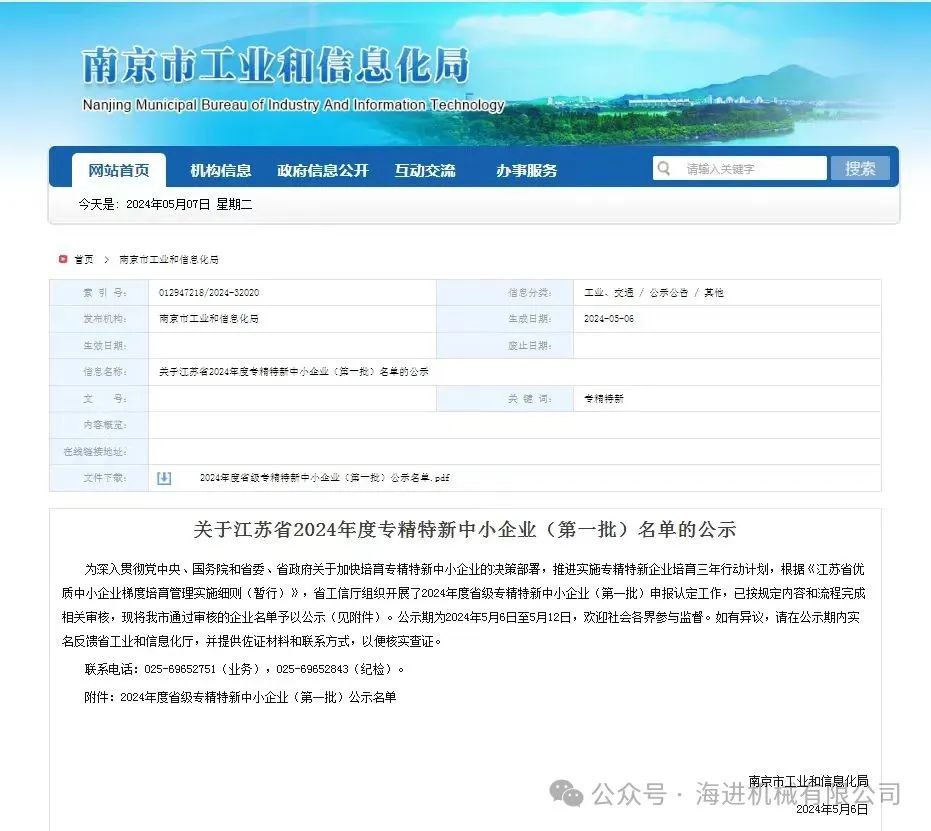Click the 南京市工业和信息化局 site title banner

click(275, 66)
